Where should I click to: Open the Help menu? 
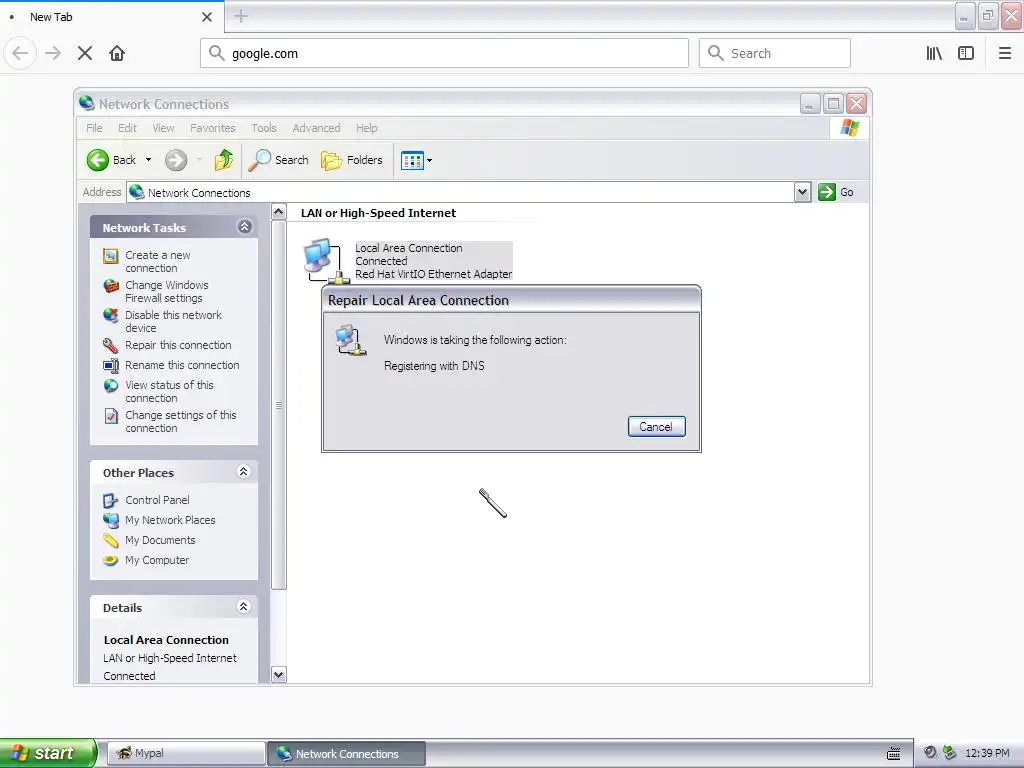click(x=366, y=128)
